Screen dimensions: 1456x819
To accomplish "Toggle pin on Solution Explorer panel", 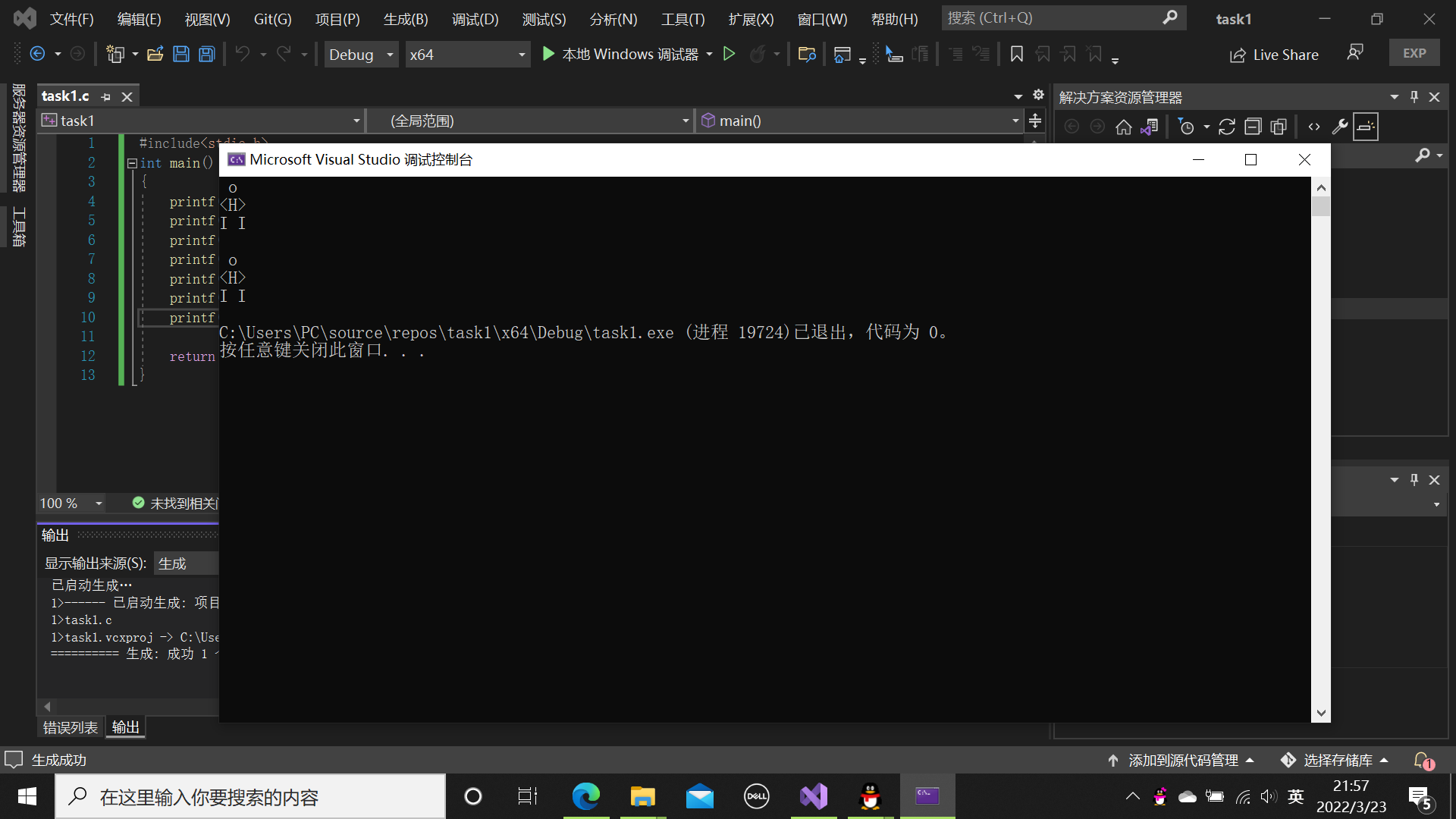I will pyautogui.click(x=1414, y=97).
